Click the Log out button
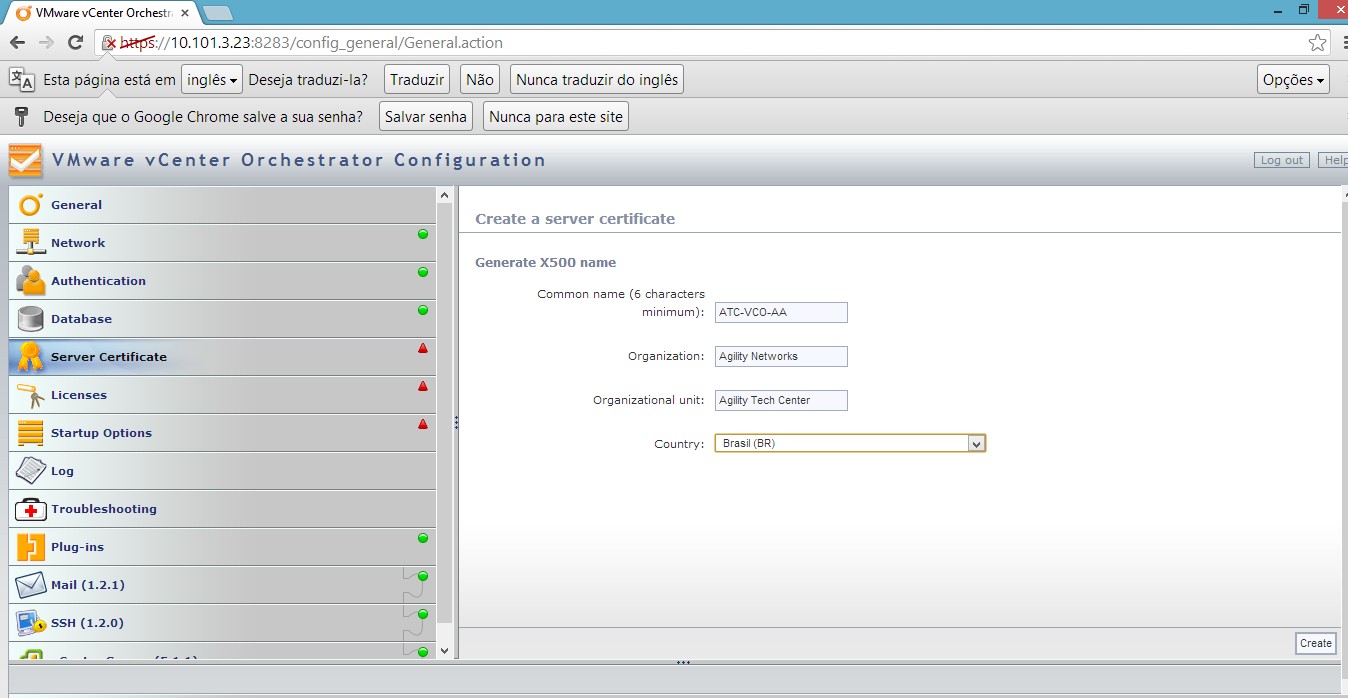 pos(1281,160)
